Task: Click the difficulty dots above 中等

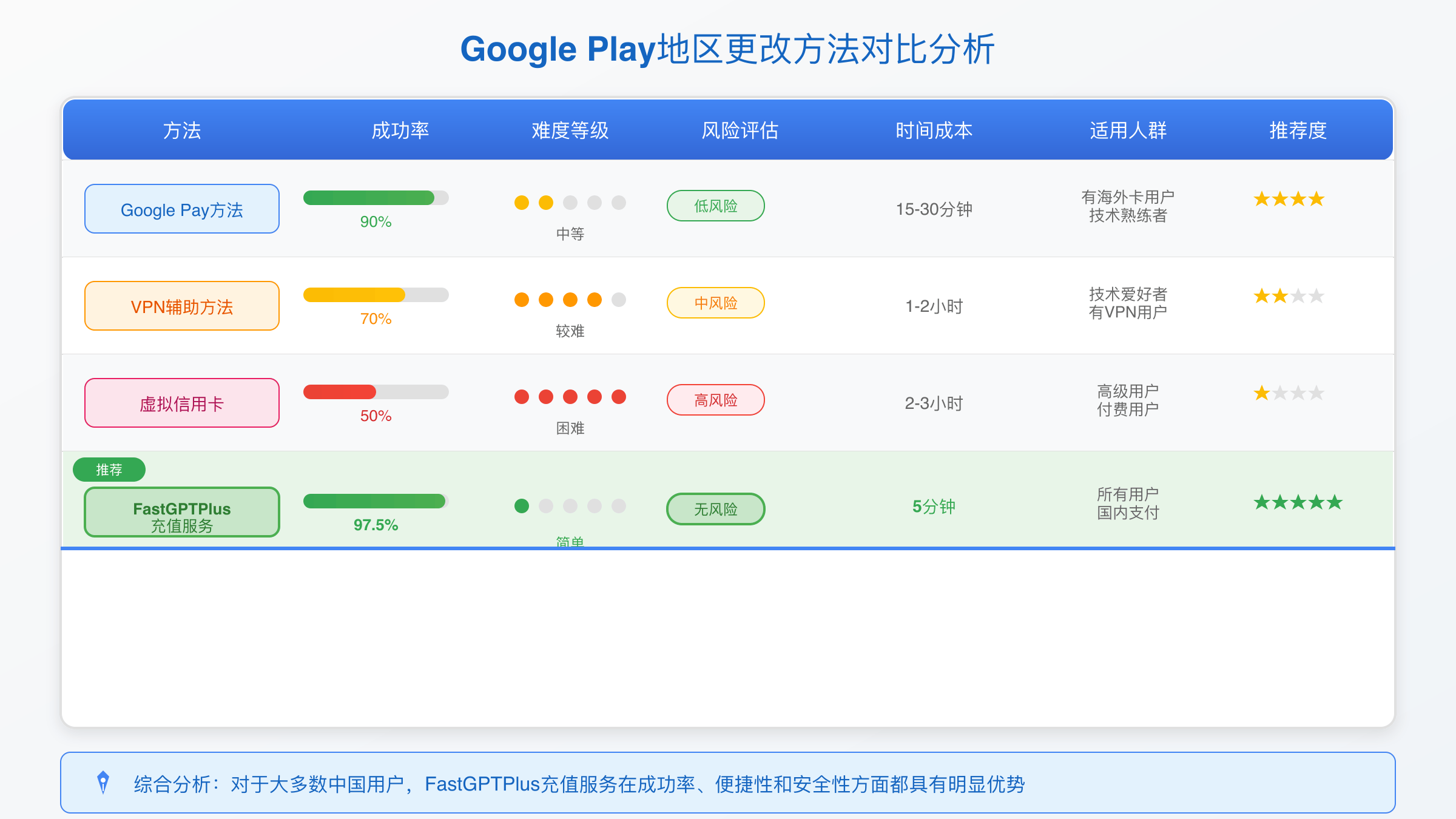Action: [x=570, y=203]
